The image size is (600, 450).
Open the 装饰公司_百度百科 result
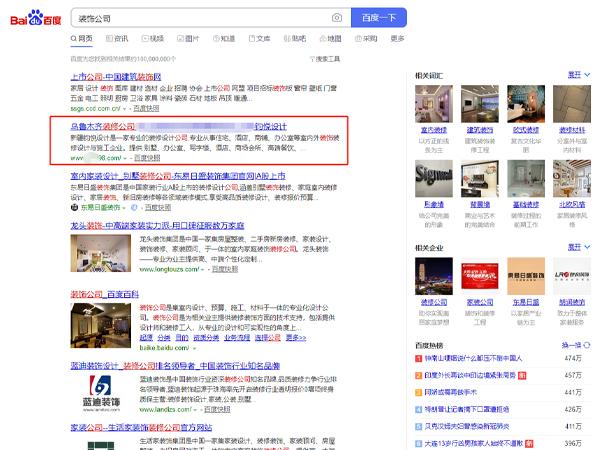pyautogui.click(x=104, y=294)
